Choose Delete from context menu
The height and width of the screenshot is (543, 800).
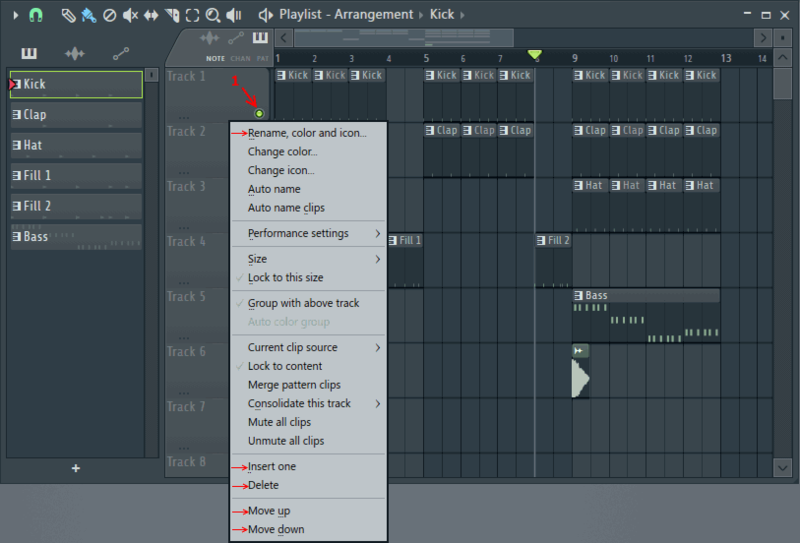click(x=308, y=485)
